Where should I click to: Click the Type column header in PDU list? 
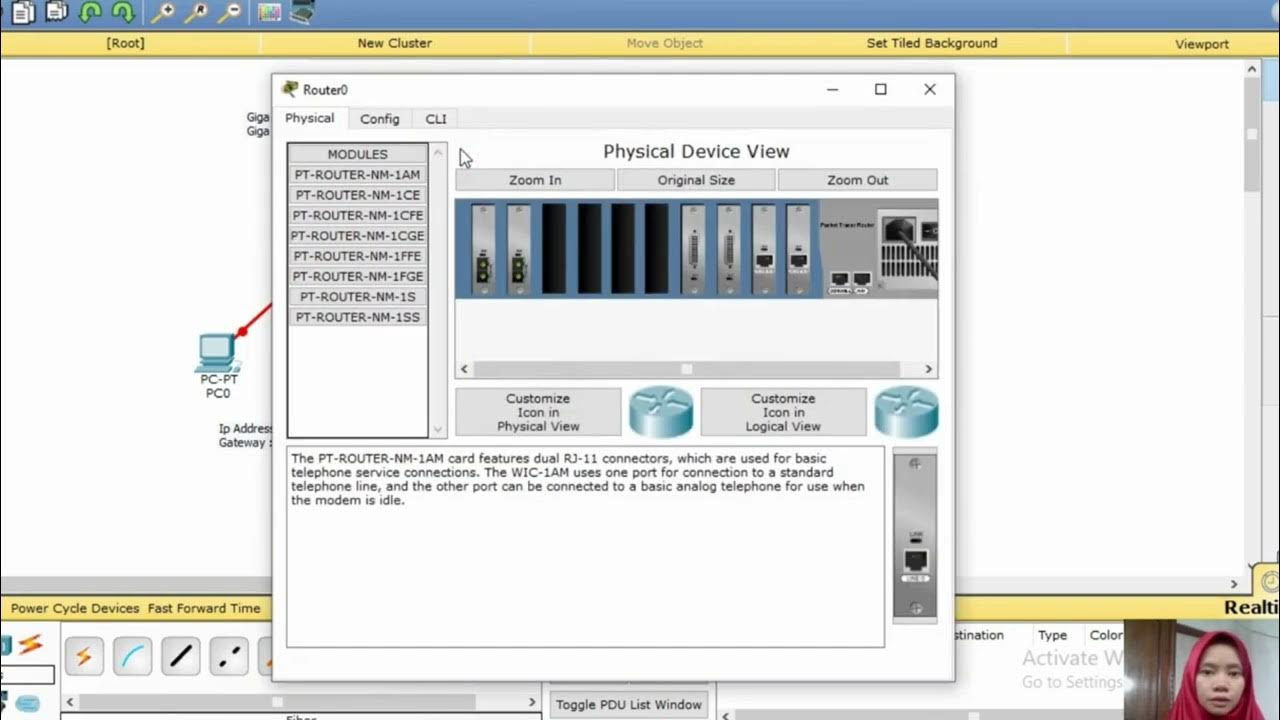click(1052, 635)
